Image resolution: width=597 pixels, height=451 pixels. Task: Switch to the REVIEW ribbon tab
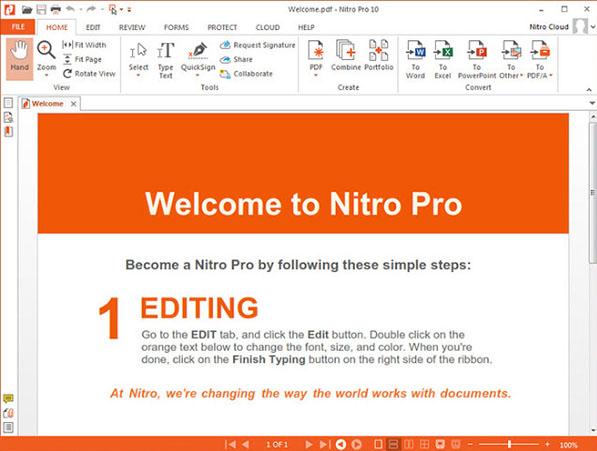132,27
